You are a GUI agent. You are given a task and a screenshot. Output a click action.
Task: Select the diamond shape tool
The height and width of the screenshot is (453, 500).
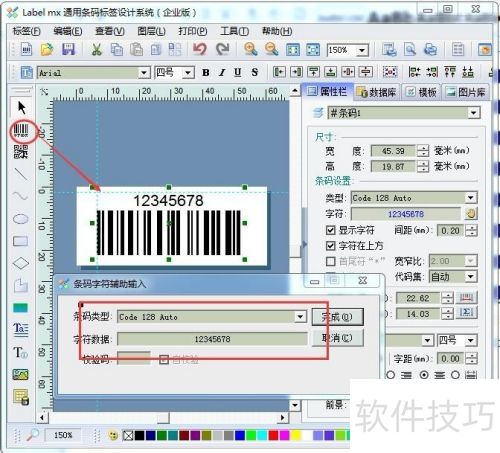[x=21, y=263]
